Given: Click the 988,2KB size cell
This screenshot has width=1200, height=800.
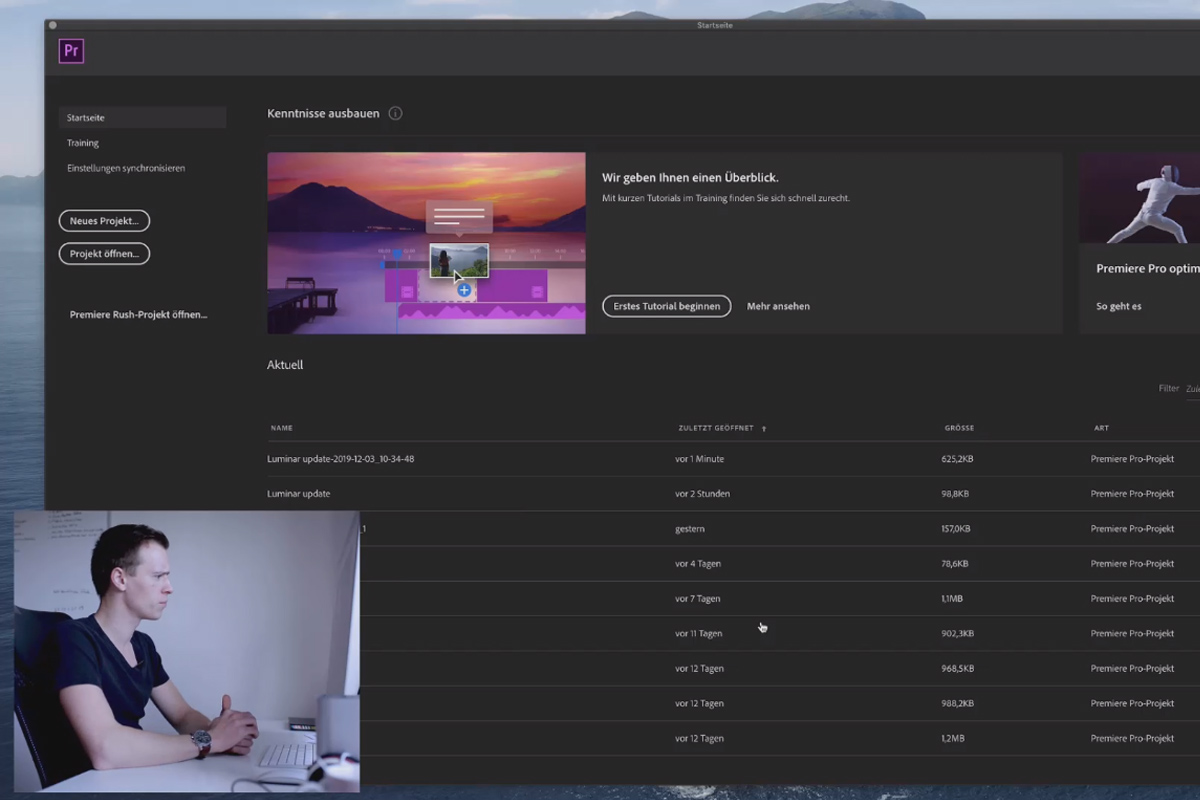Looking at the screenshot, I should [957, 704].
